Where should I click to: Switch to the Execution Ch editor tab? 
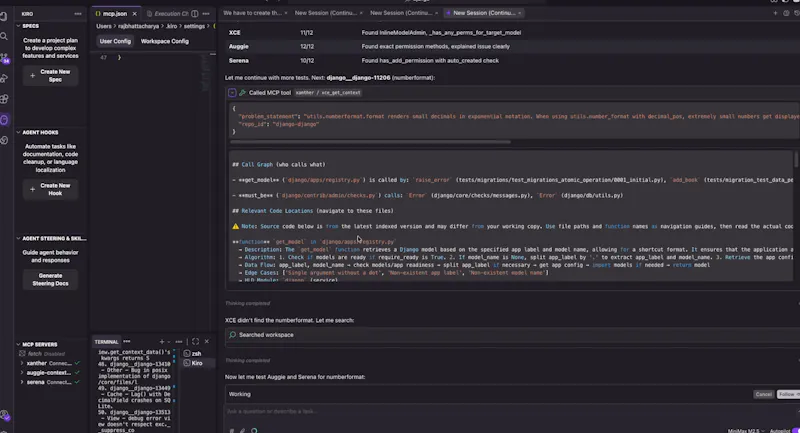pyautogui.click(x=167, y=14)
